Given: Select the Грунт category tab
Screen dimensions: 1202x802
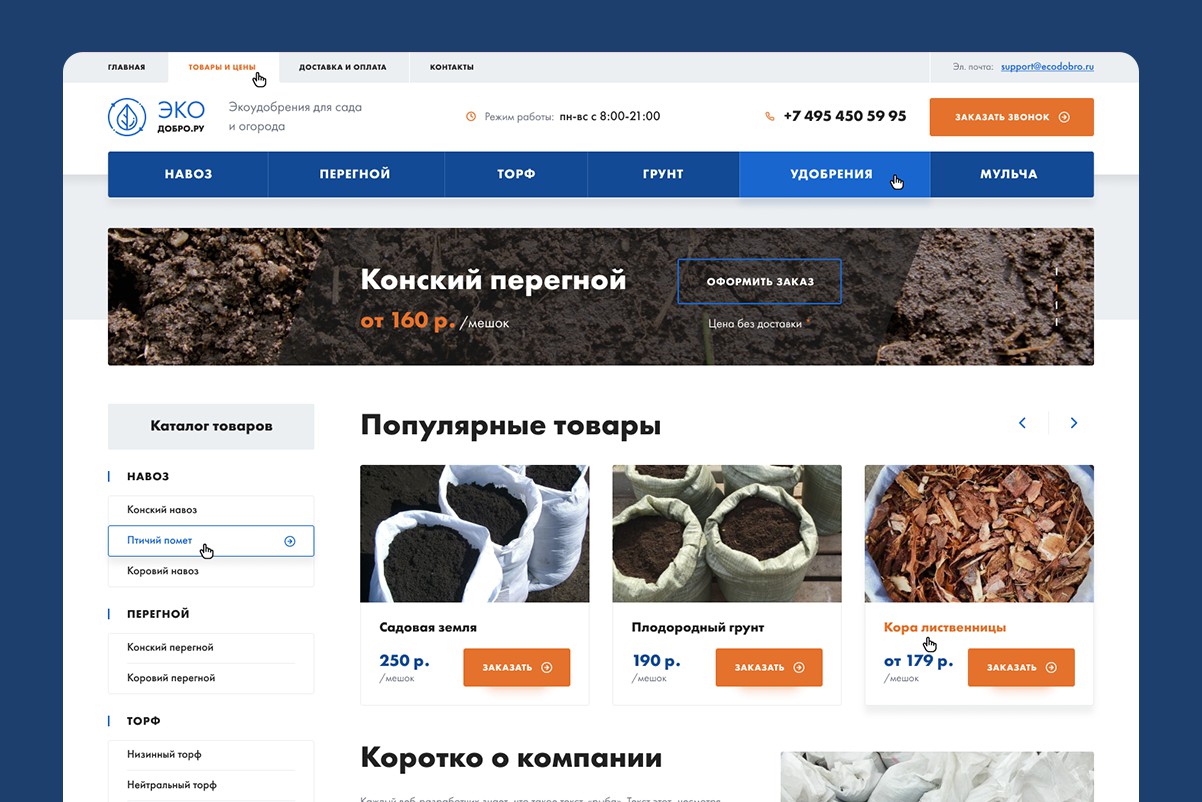Looking at the screenshot, I should [x=663, y=174].
